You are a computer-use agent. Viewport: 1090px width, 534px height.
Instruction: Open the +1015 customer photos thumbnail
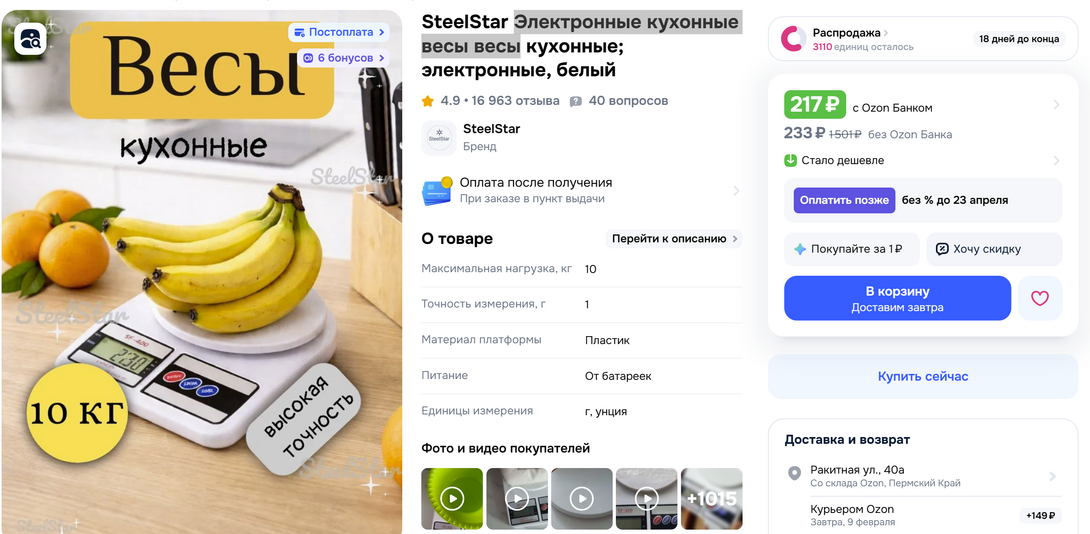(712, 499)
